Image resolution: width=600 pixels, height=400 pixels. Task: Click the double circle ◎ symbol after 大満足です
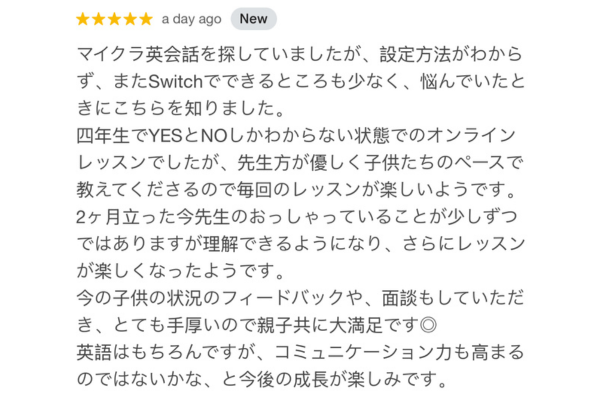pyautogui.click(x=428, y=325)
